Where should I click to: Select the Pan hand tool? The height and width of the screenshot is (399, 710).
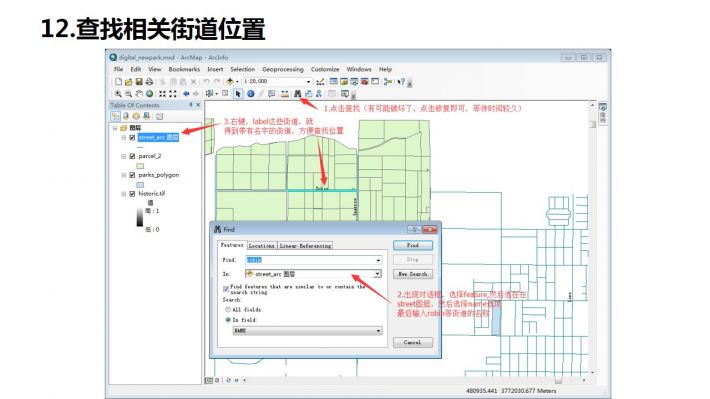pyautogui.click(x=139, y=94)
